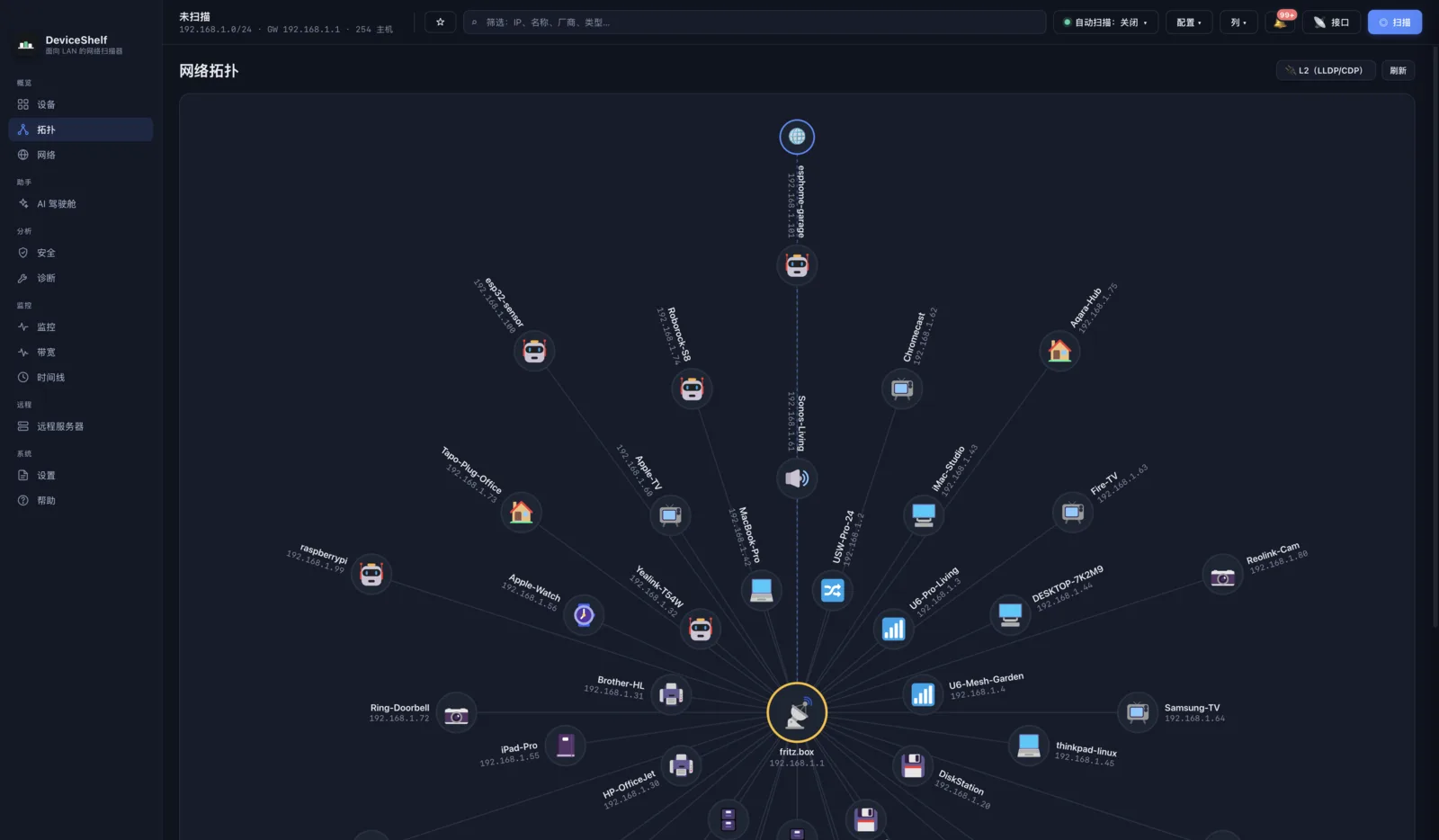Click the 接口 interface button

(1331, 22)
